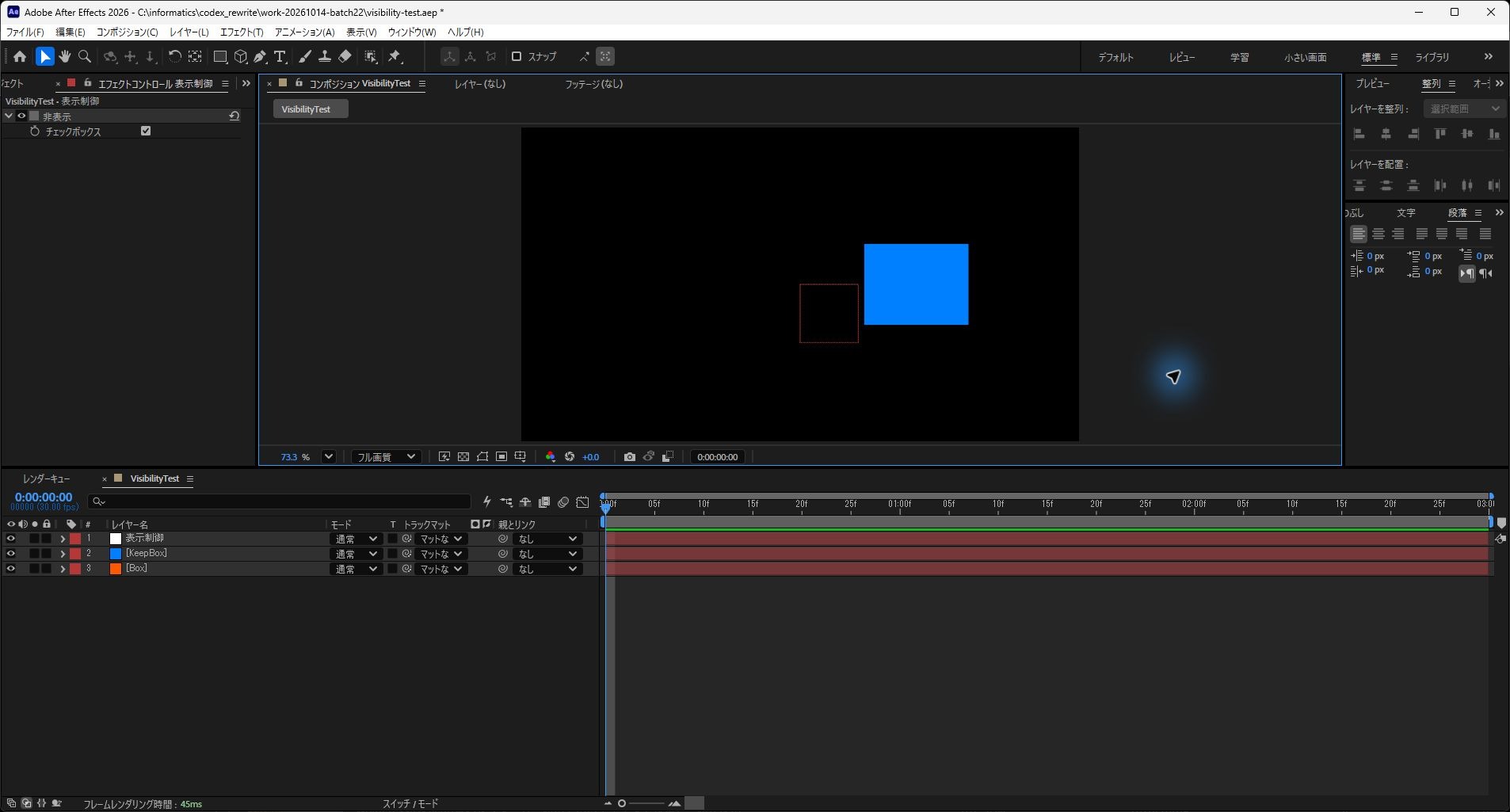Toggle the スナップ checkbox

(517, 56)
